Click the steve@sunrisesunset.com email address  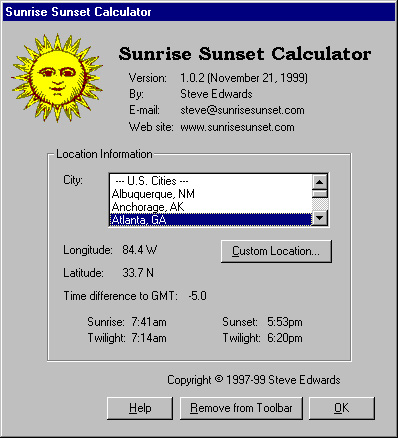click(242, 110)
